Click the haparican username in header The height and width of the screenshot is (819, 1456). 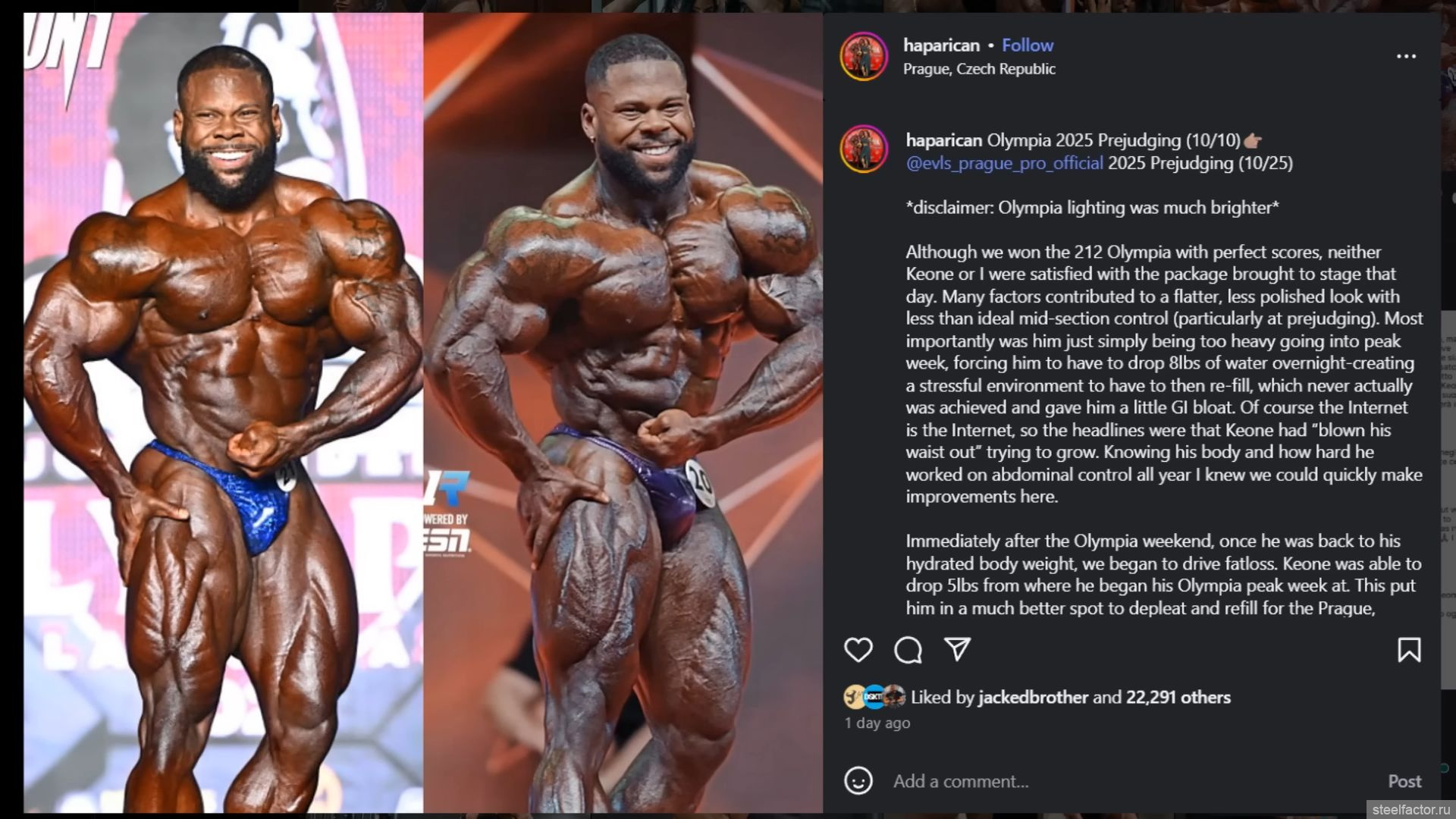[x=941, y=45]
